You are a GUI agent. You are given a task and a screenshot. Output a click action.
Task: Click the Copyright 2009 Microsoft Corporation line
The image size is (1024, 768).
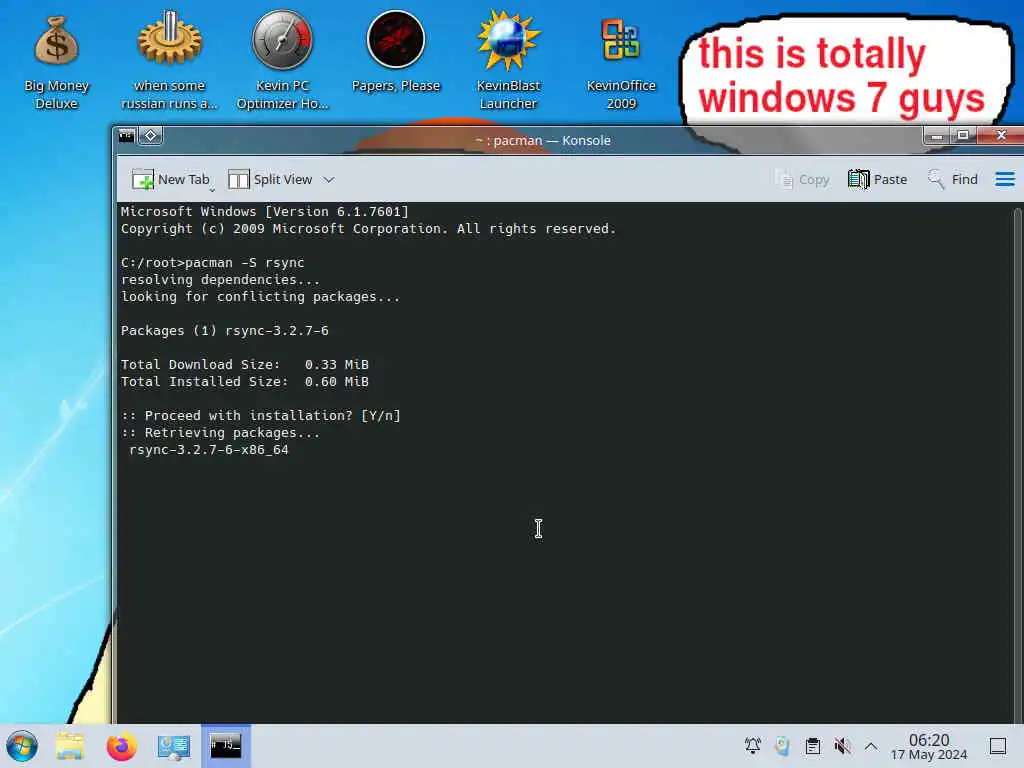click(368, 229)
